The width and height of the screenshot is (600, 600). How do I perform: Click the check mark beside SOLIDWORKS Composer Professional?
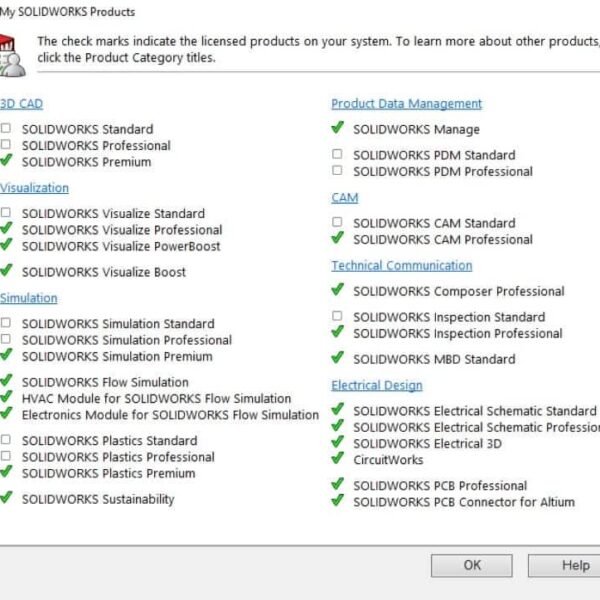(338, 290)
